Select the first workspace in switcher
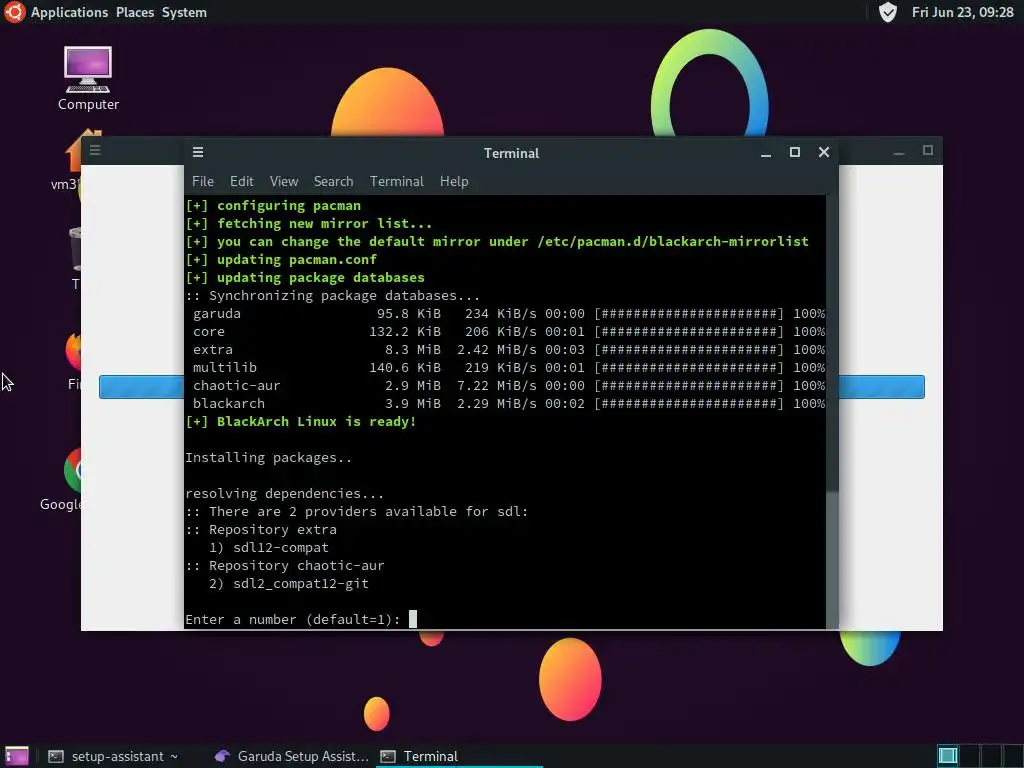This screenshot has width=1024, height=768. point(948,756)
